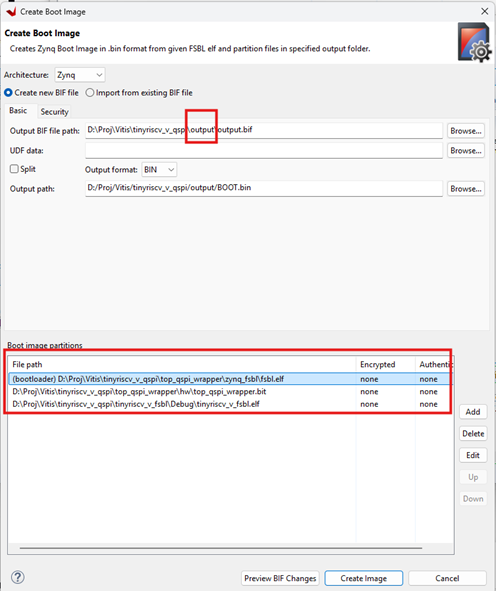
Task: Click the partitions horizontal scrollbar
Action: 221,548
